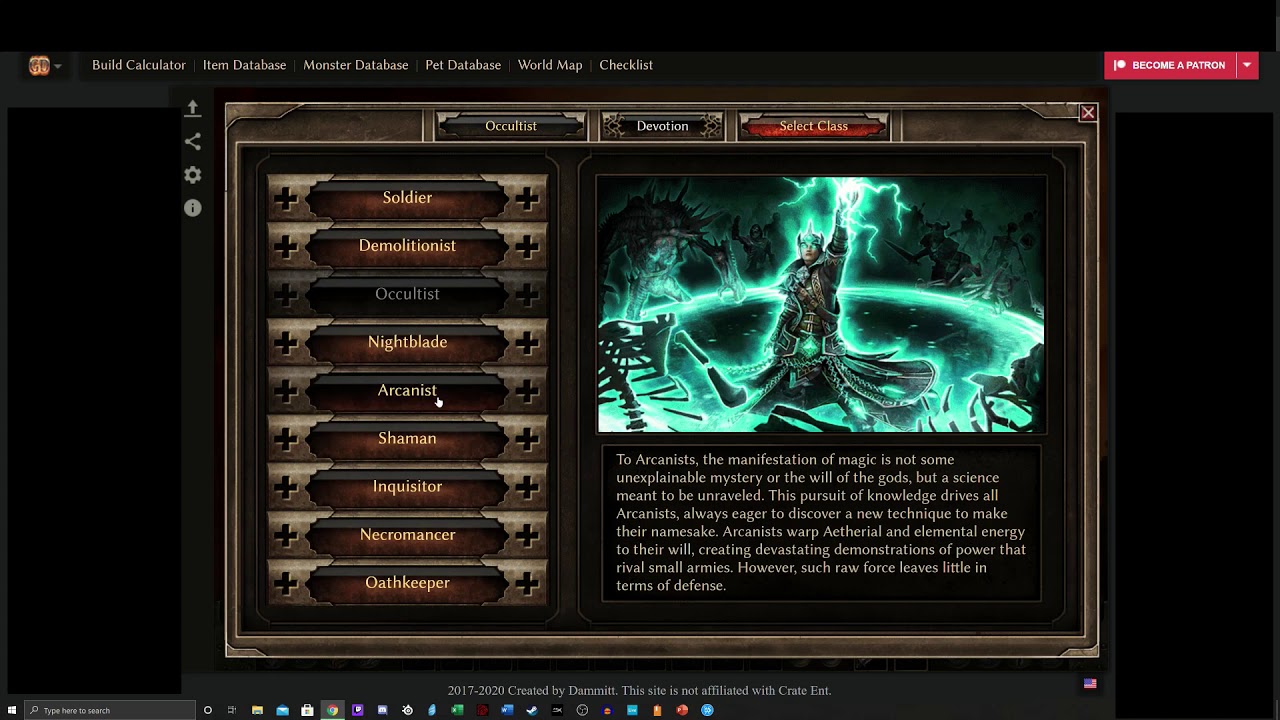Click the site logo icon
This screenshot has width=1280, height=720.
click(39, 65)
